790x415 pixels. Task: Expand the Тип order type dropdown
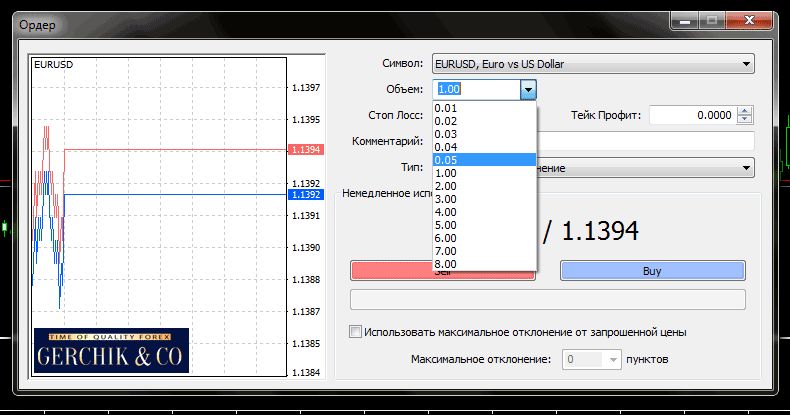coord(746,168)
